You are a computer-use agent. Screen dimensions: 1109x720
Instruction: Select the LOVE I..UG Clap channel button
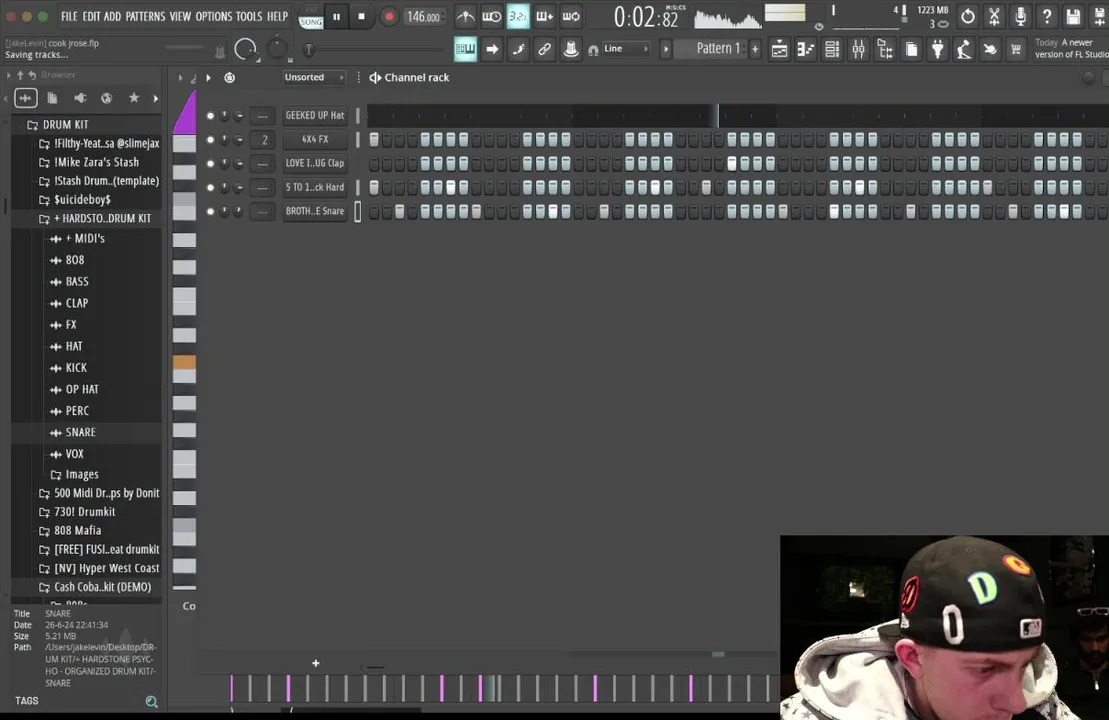(x=315, y=163)
